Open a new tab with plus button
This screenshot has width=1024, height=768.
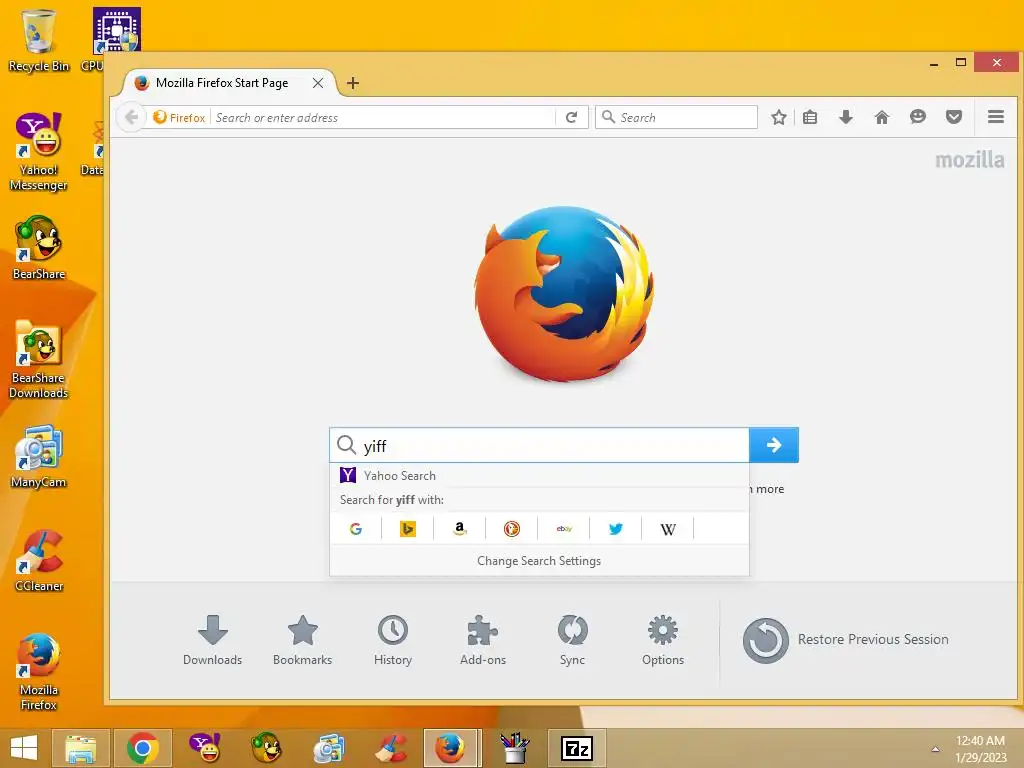(353, 83)
